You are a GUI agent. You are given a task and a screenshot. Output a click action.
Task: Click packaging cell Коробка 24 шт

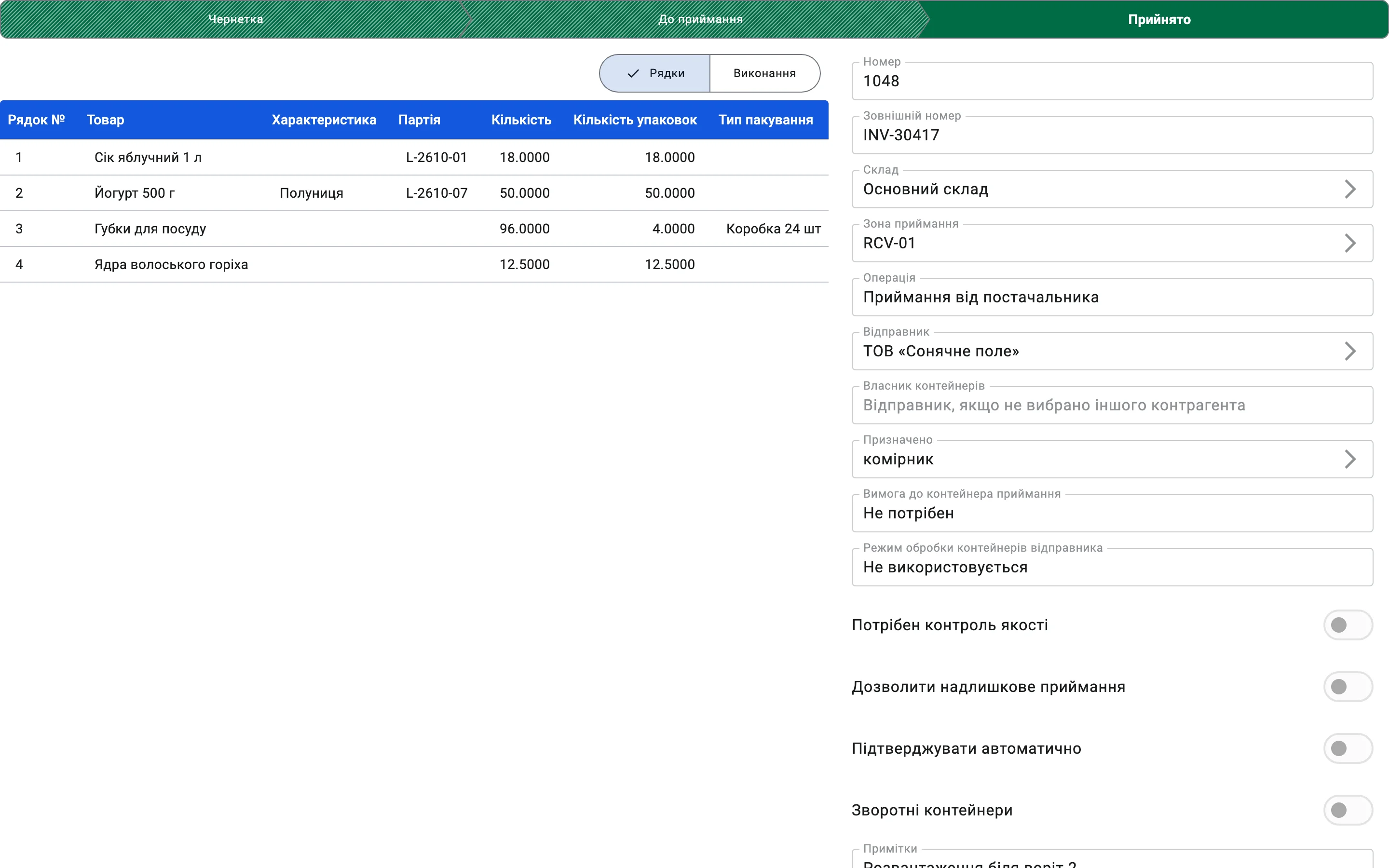773,229
